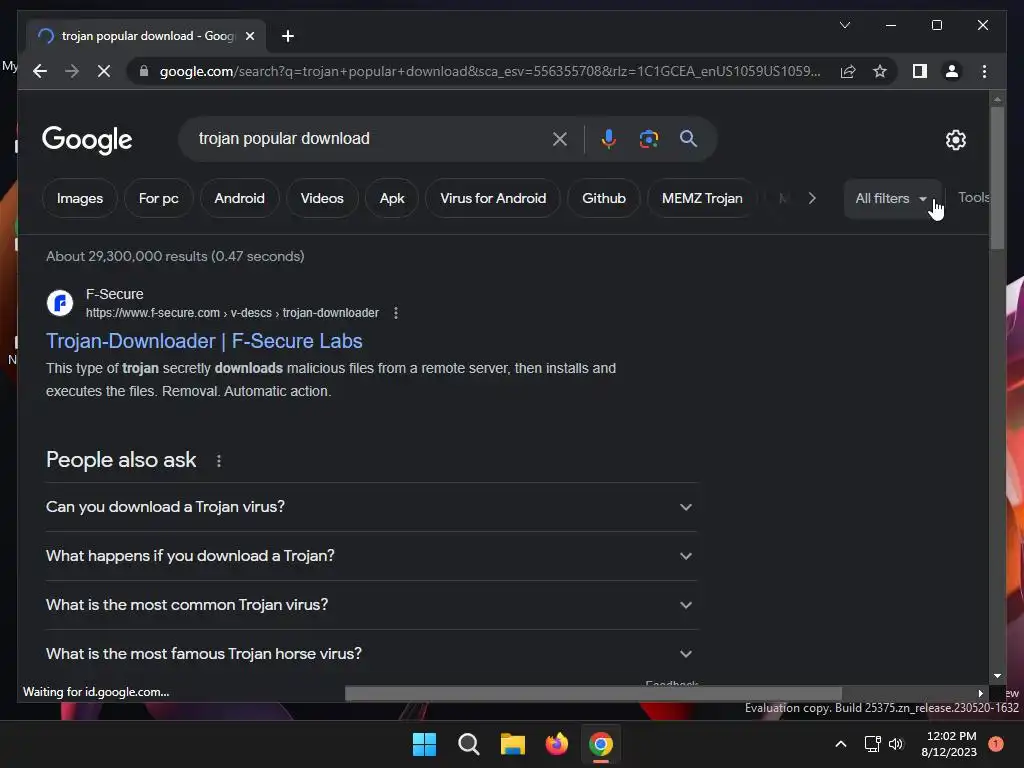Open F-Secure result options three dots
This screenshot has width=1024, height=768.
pyautogui.click(x=396, y=313)
